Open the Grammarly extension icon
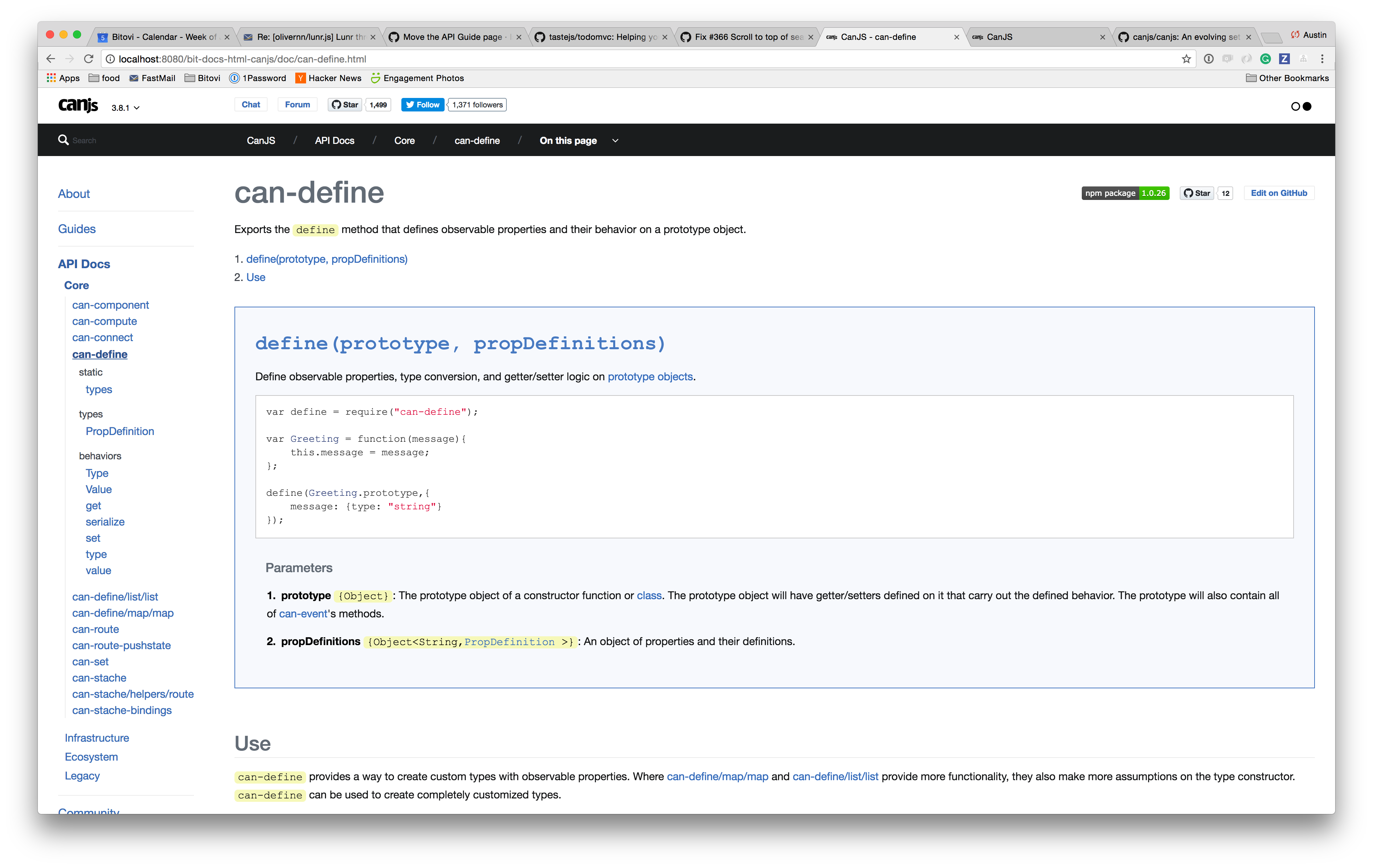1373x868 pixels. pyautogui.click(x=1265, y=59)
